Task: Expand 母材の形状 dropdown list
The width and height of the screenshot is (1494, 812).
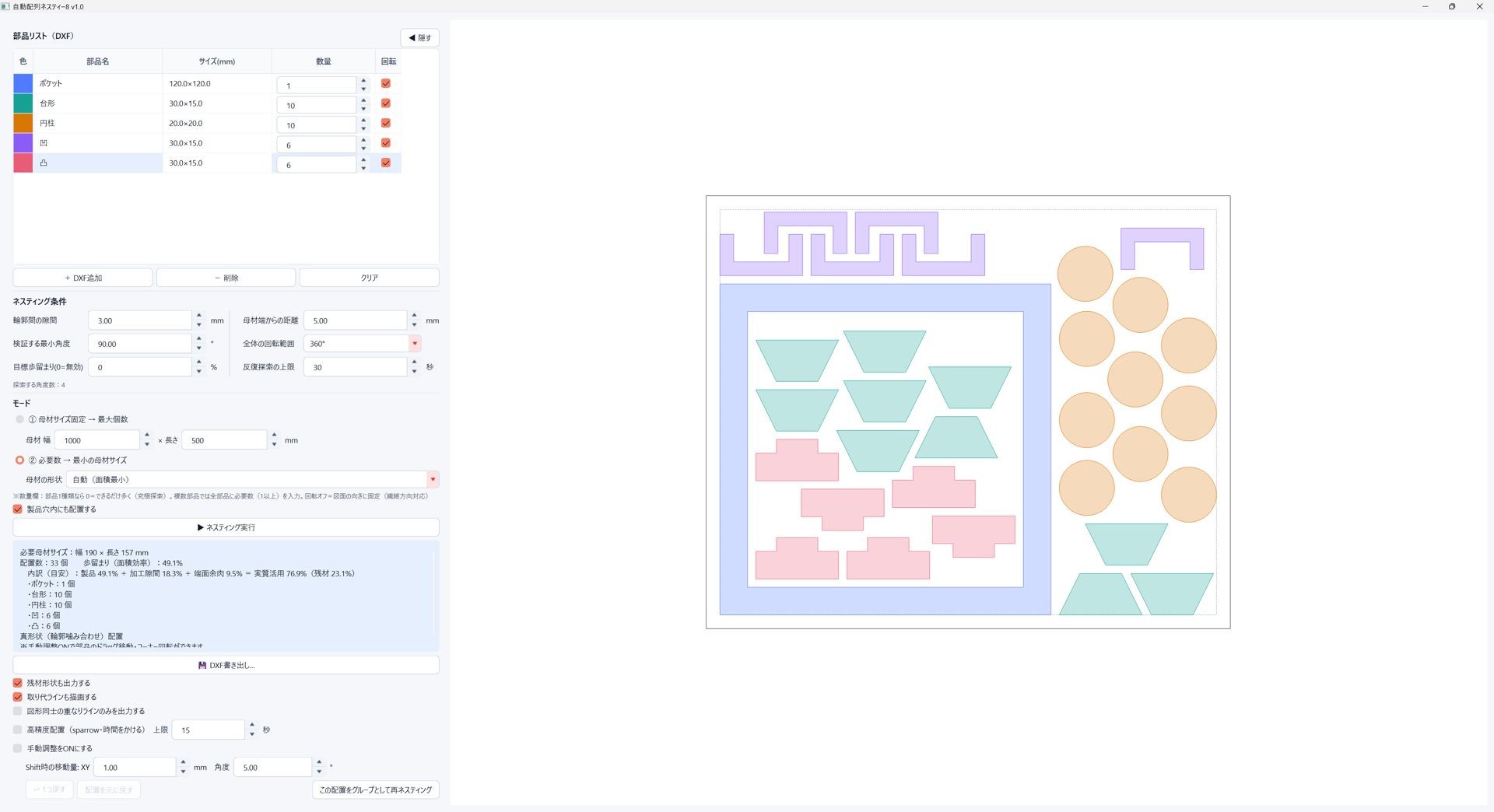Action: click(x=253, y=479)
